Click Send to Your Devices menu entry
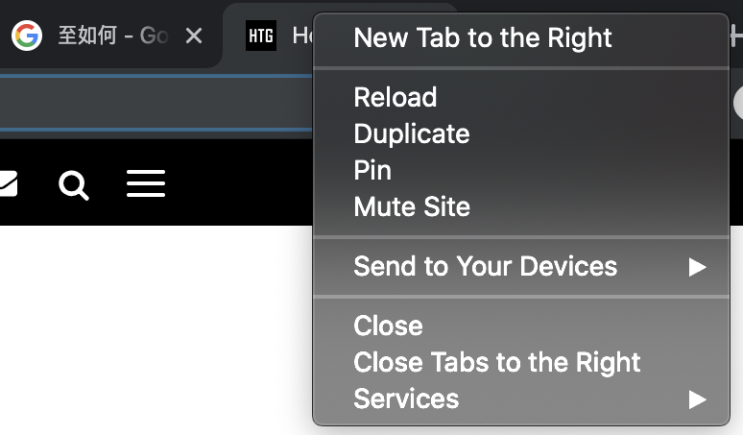 click(x=485, y=267)
